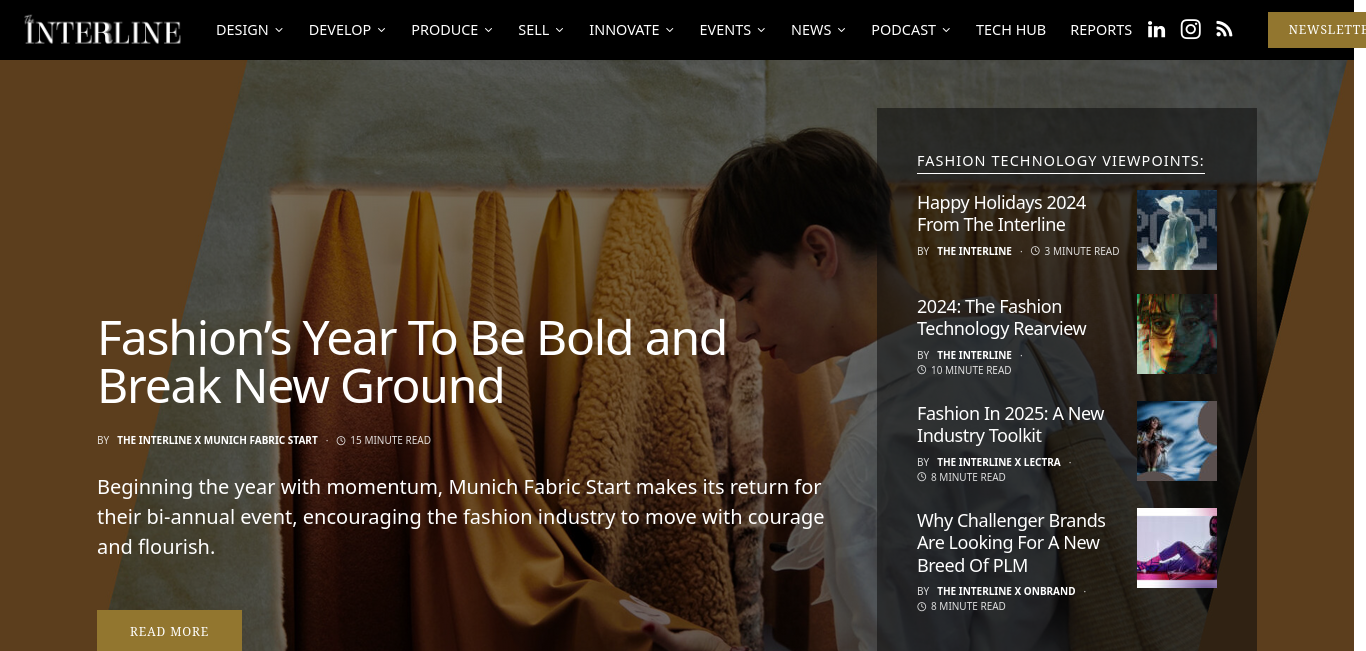The width and height of the screenshot is (1366, 651).
Task: Click the Read More button
Action: point(169,631)
